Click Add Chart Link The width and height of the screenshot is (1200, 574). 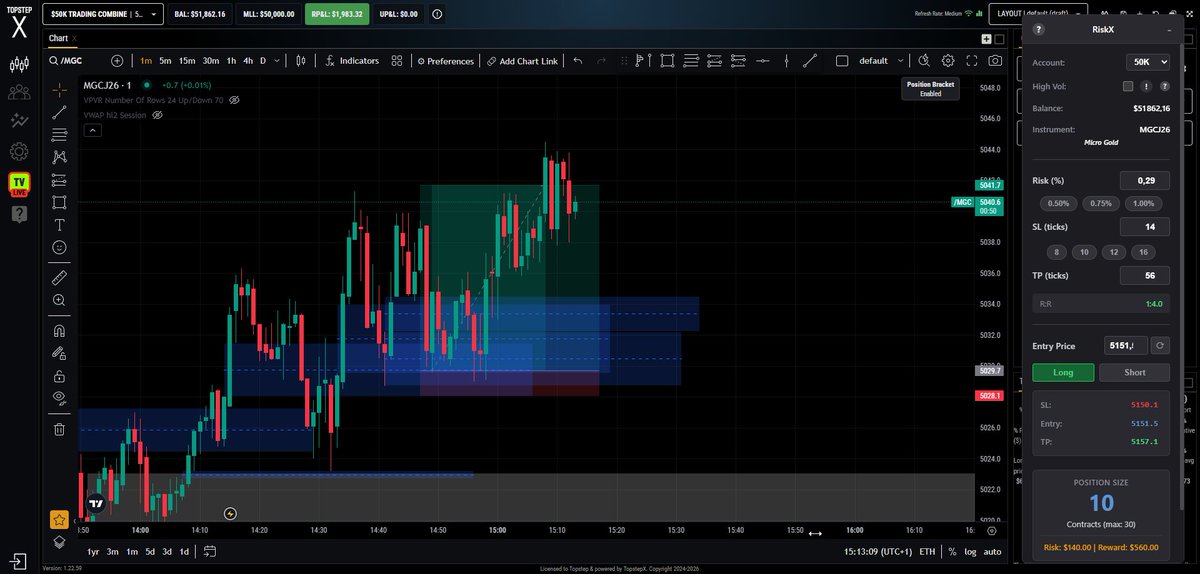(522, 61)
